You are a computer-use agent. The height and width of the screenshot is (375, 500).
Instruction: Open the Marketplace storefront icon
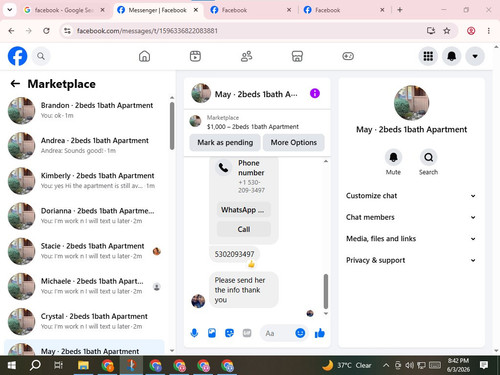coord(297,56)
